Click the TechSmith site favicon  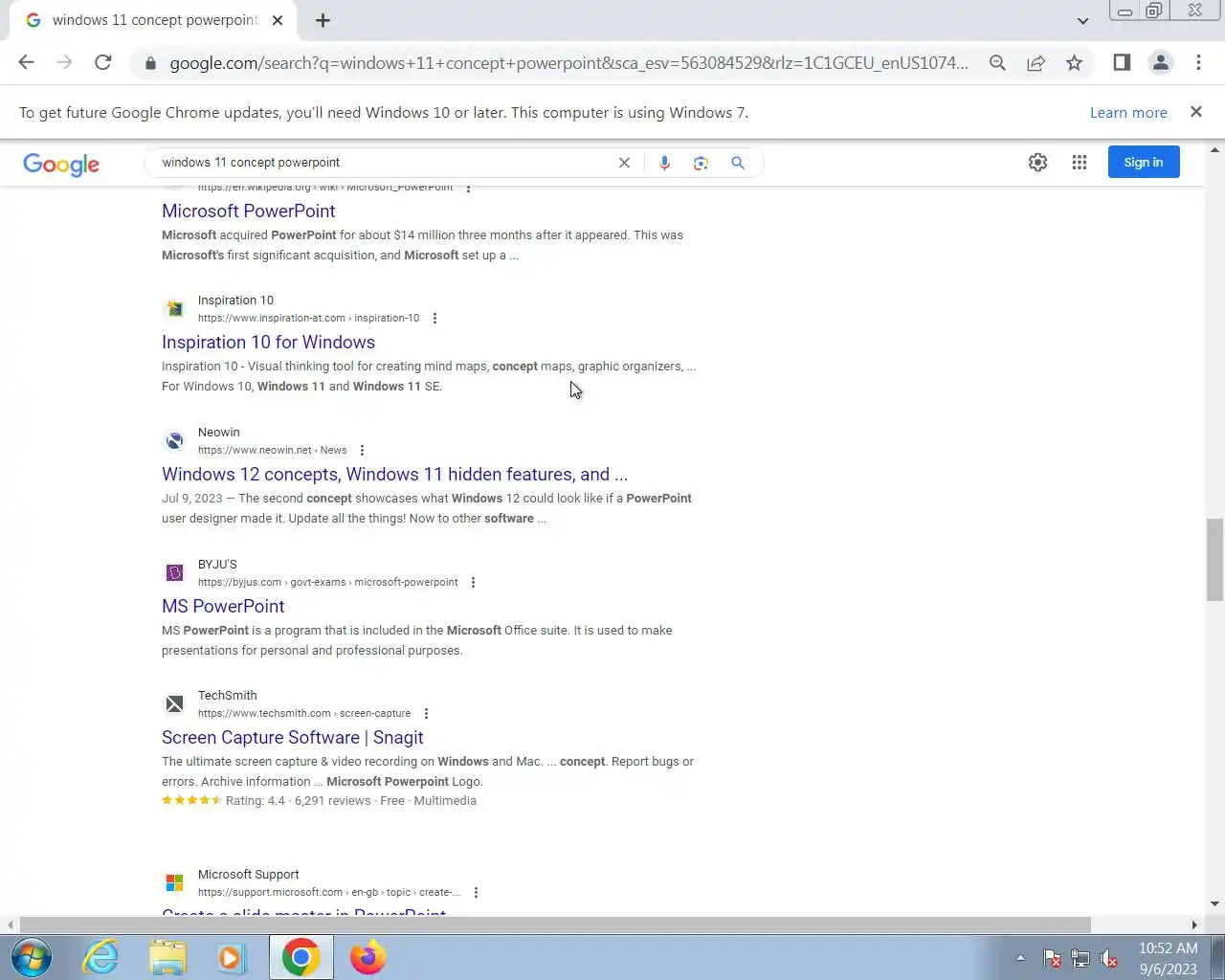click(174, 703)
